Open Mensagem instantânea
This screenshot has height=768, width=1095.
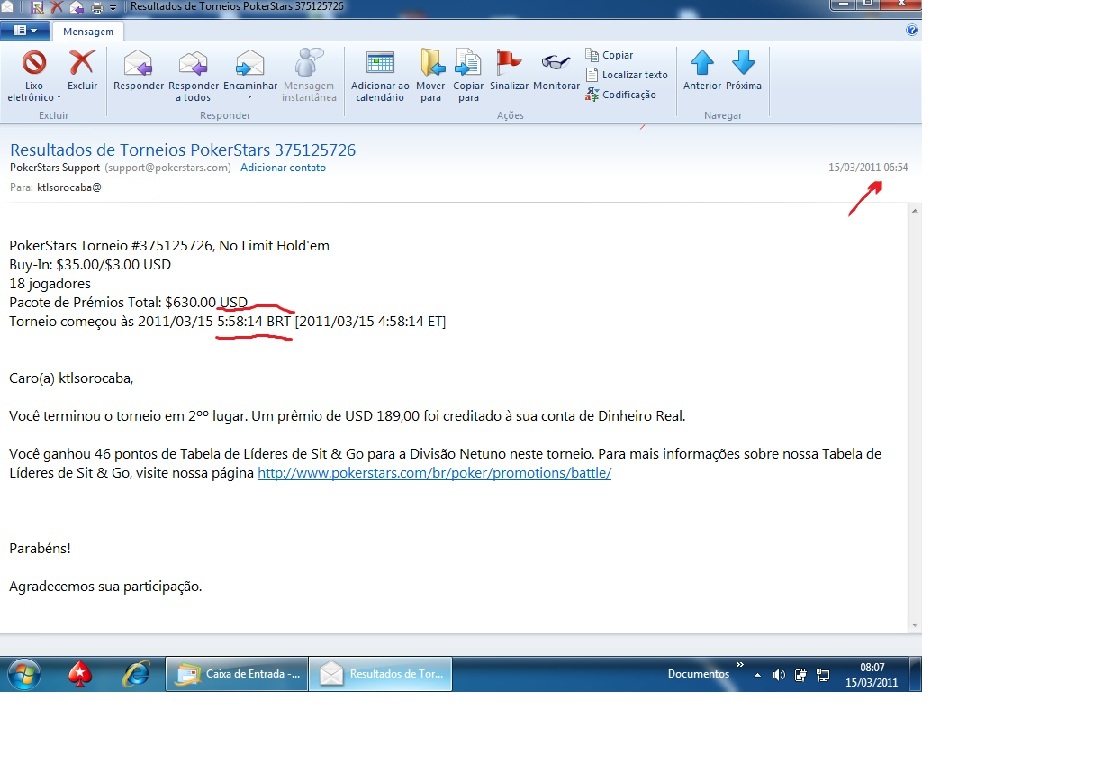309,75
